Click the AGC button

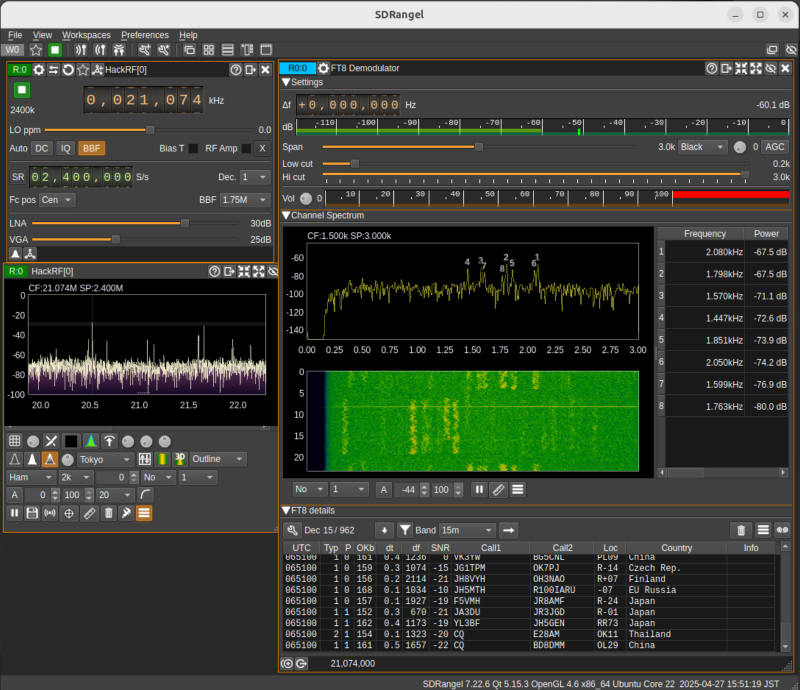click(x=775, y=146)
